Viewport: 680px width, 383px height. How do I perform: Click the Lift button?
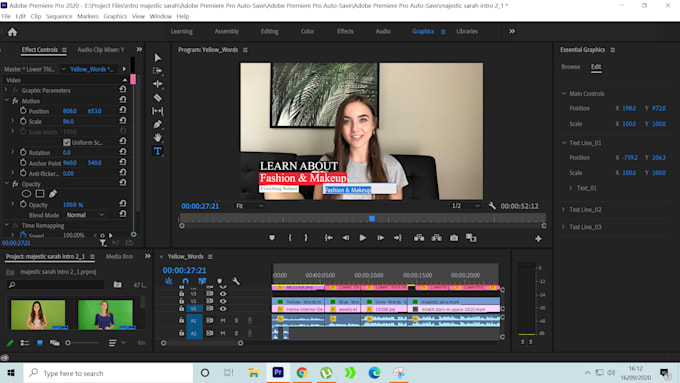pyautogui.click(x=419, y=238)
